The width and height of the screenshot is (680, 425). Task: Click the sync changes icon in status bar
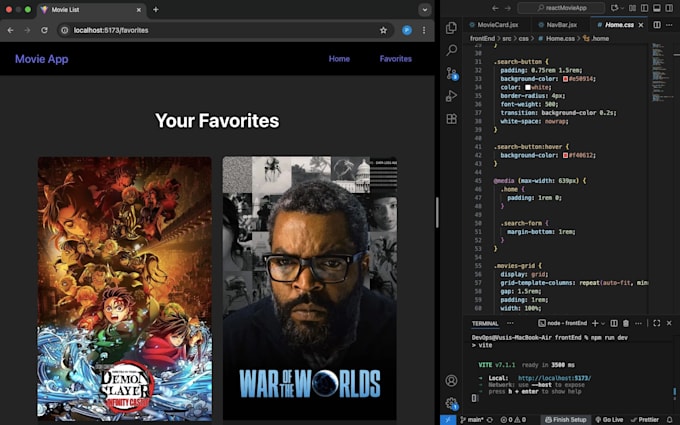point(490,420)
